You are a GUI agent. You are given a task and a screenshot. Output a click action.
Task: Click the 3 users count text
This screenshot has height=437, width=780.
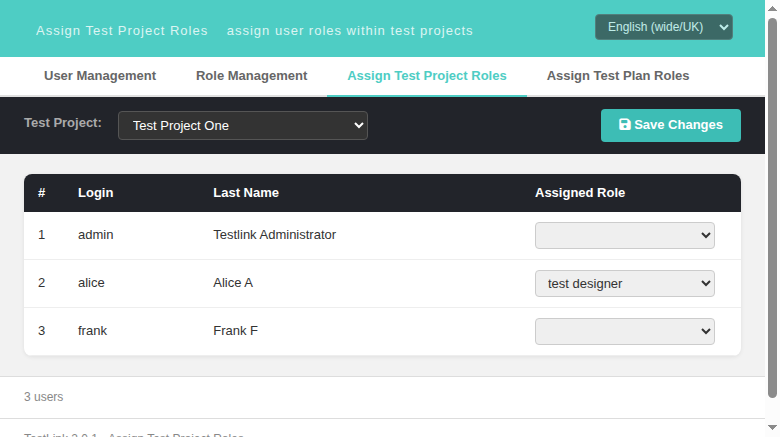pyautogui.click(x=44, y=397)
